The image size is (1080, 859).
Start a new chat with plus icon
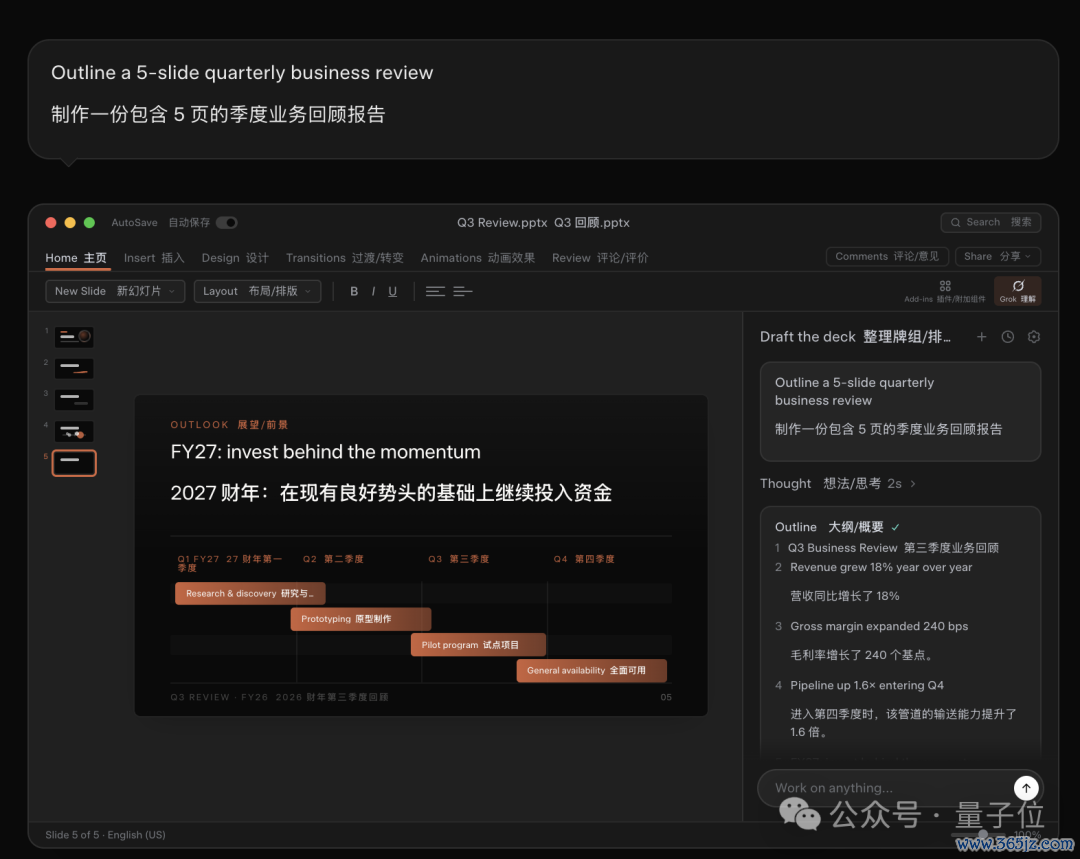pyautogui.click(x=982, y=337)
